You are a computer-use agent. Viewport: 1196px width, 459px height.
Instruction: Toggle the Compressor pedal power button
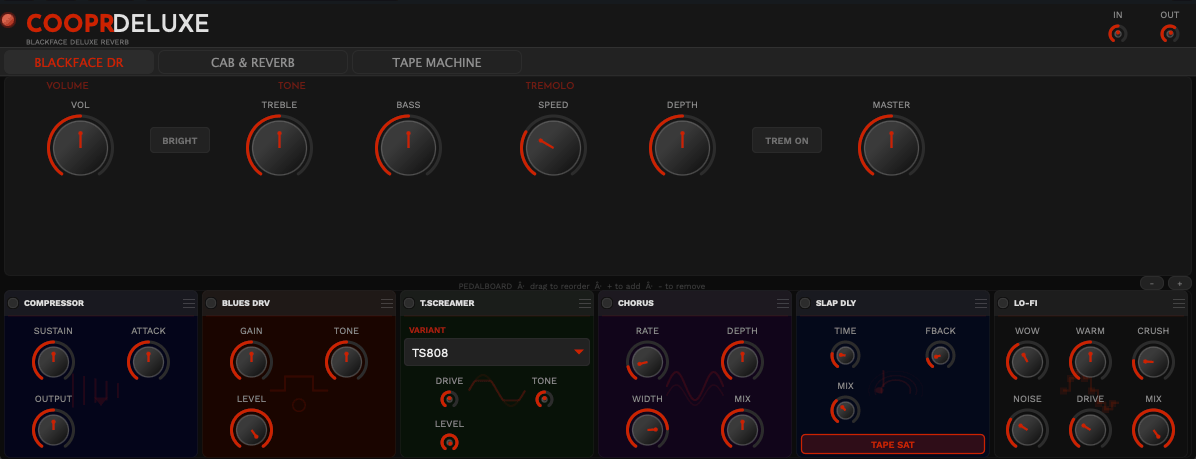(x=13, y=303)
